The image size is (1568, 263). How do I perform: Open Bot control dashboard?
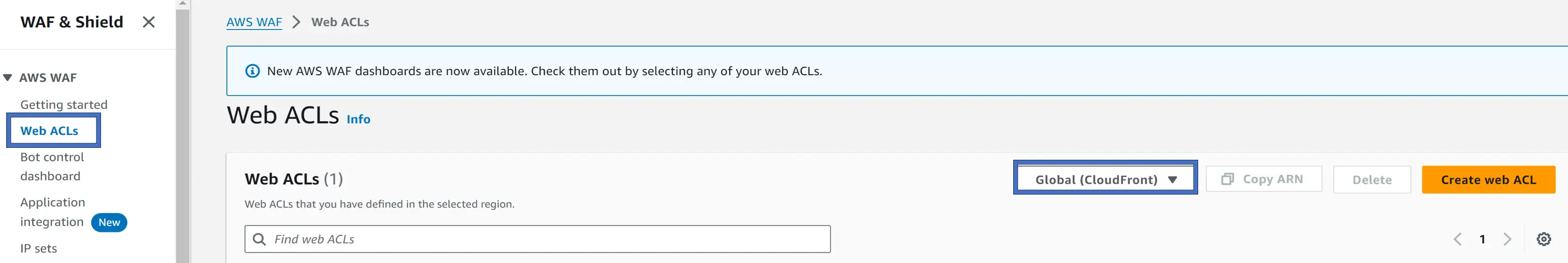(52, 166)
